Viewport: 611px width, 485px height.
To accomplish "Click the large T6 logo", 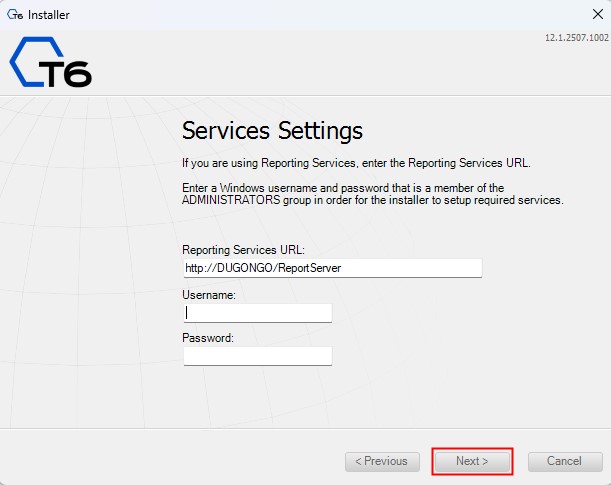I will tap(51, 62).
